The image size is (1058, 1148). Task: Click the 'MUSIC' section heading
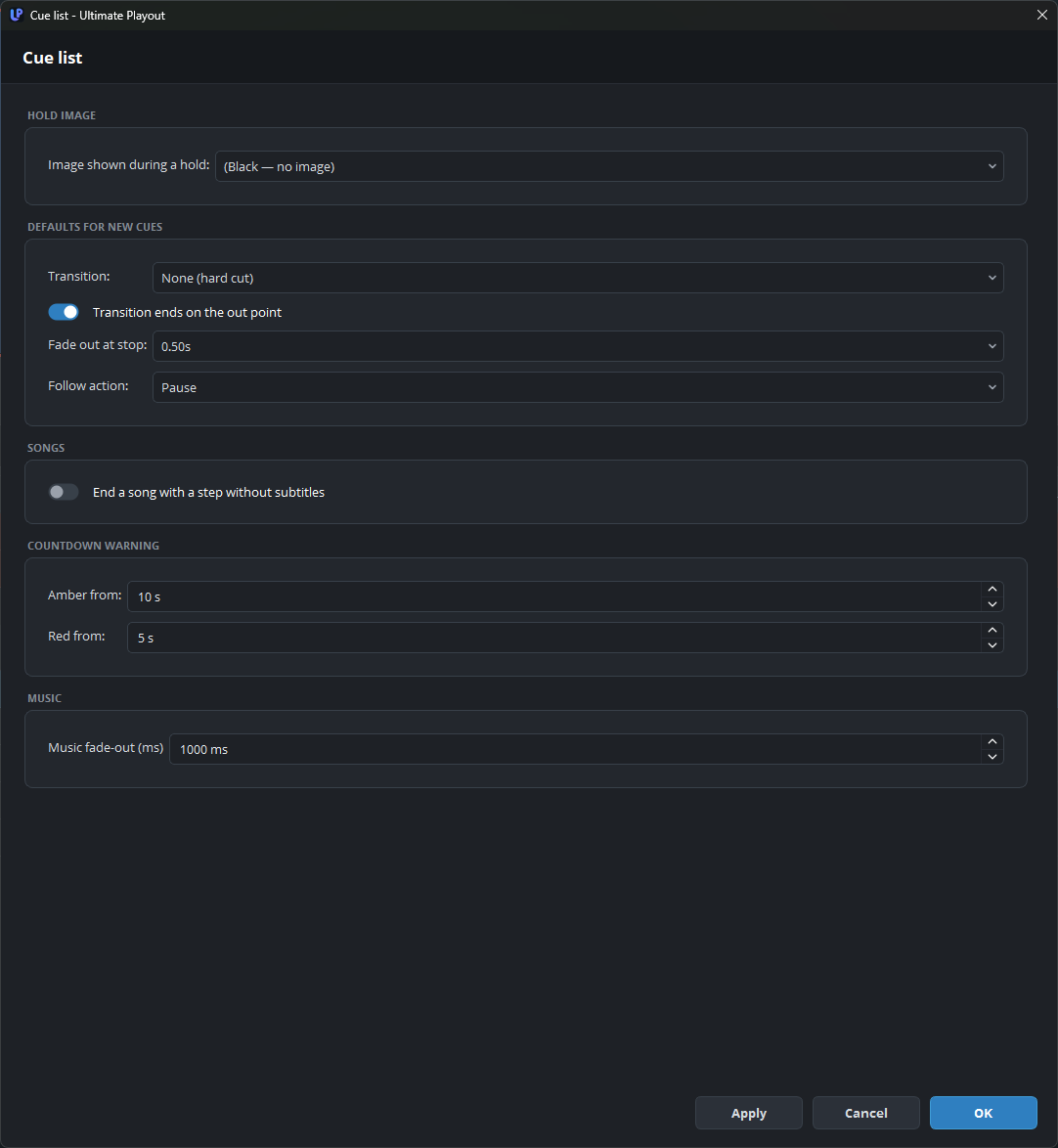tap(45, 698)
